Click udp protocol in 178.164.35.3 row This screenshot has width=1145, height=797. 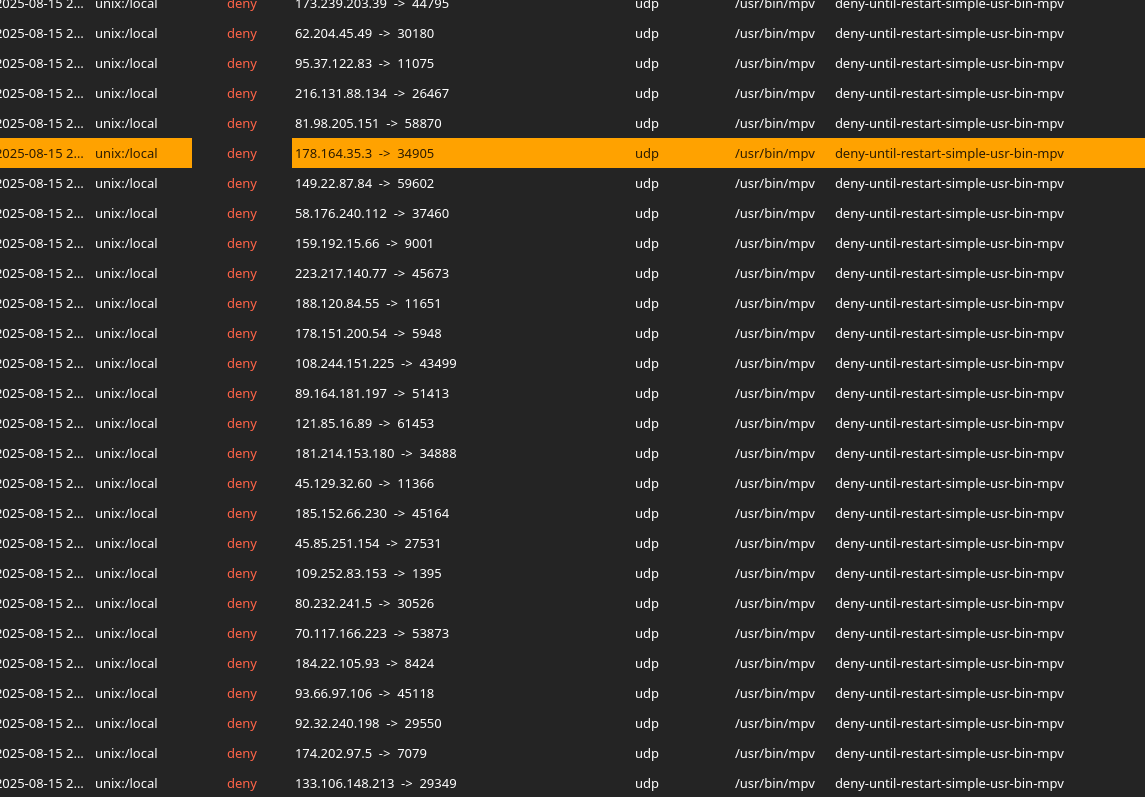[646, 154]
